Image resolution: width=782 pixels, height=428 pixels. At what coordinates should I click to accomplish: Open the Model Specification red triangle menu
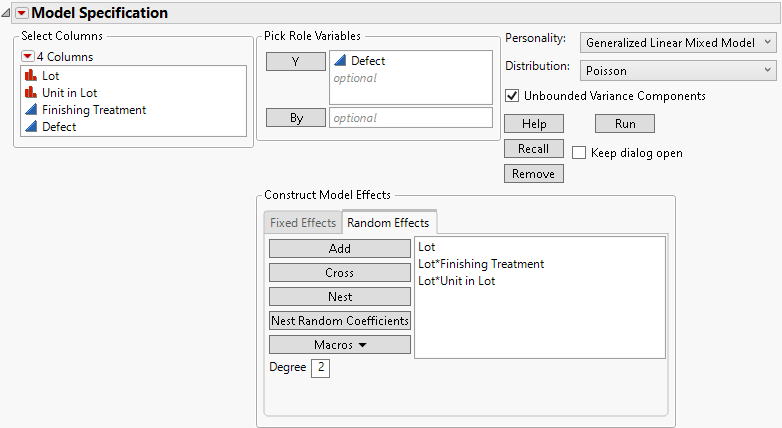pyautogui.click(x=22, y=13)
